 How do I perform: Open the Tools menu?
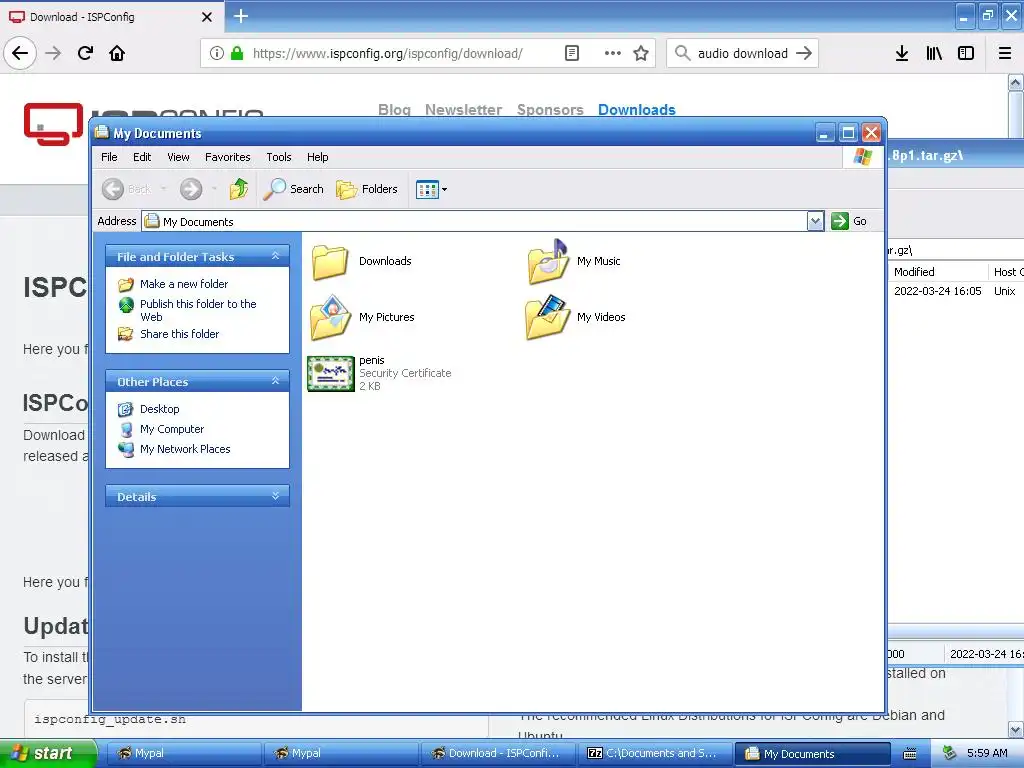coord(279,157)
